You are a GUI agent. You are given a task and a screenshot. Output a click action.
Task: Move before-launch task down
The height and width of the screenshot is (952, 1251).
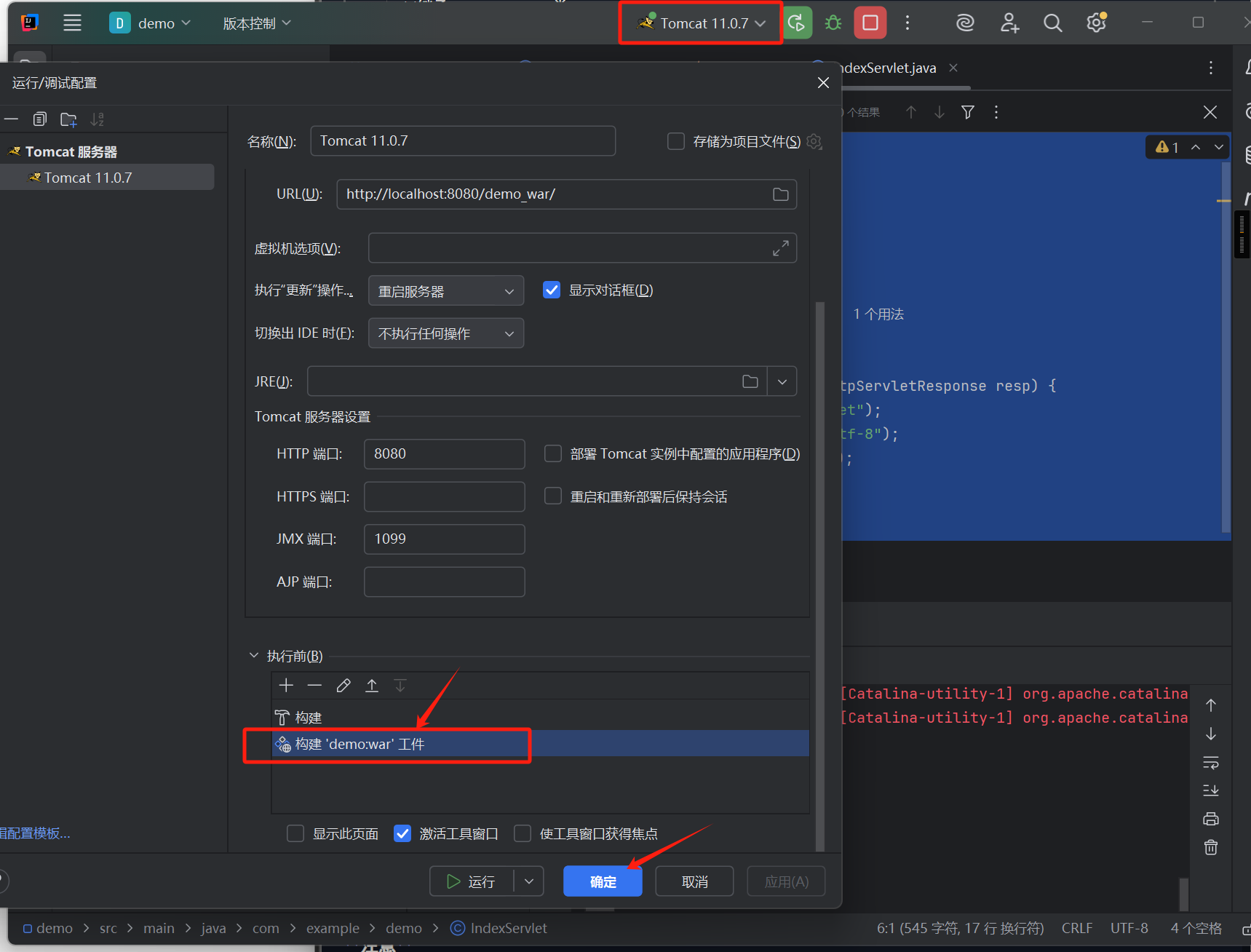pos(400,686)
